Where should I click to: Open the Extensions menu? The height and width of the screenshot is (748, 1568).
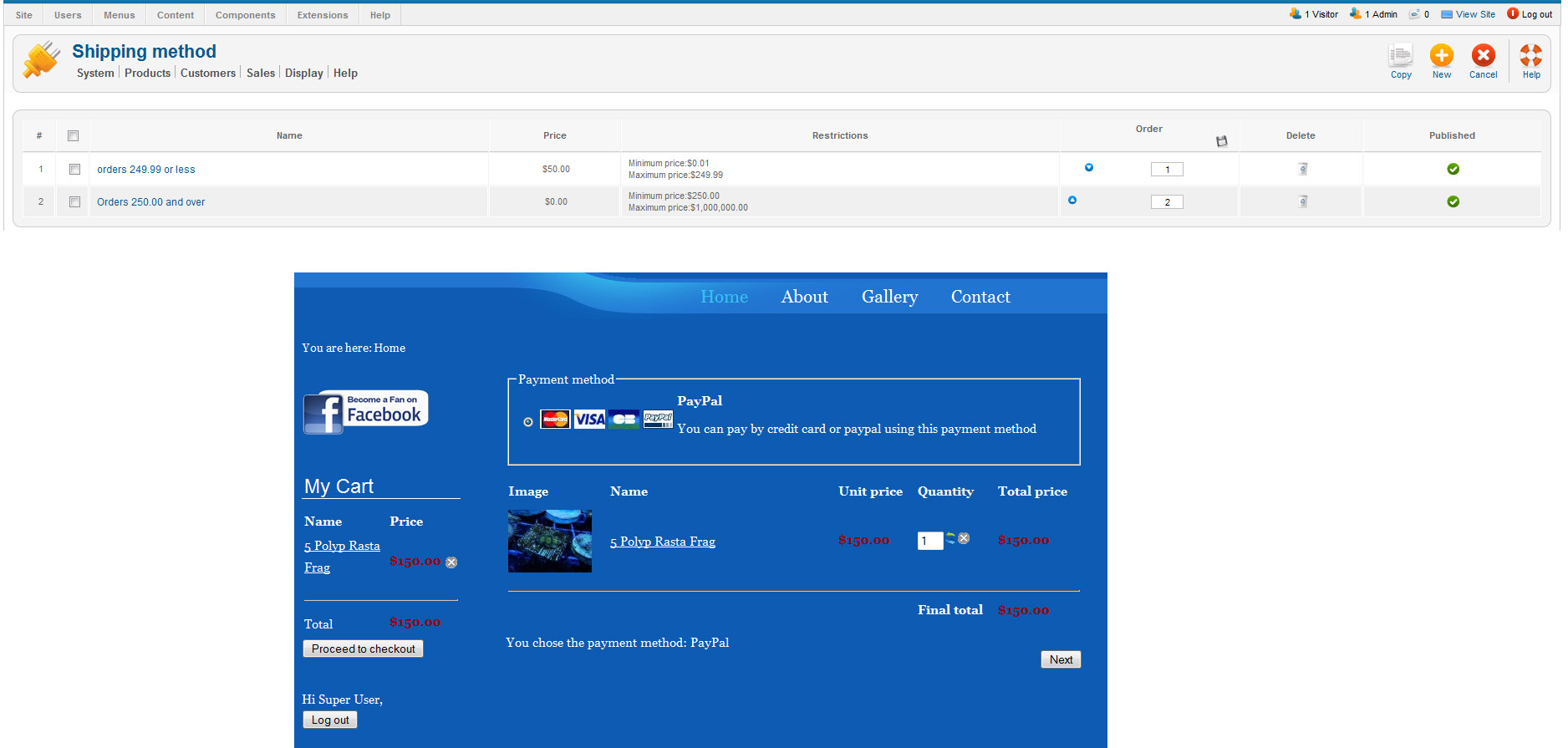coord(323,15)
